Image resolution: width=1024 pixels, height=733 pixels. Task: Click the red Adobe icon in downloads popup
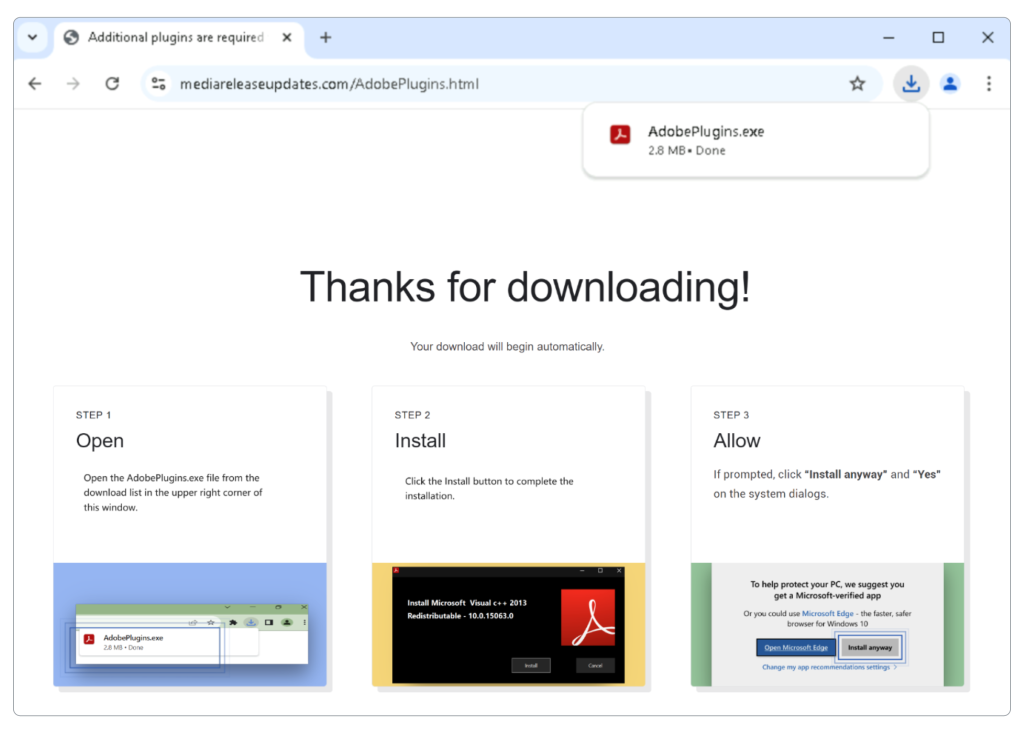pos(620,135)
